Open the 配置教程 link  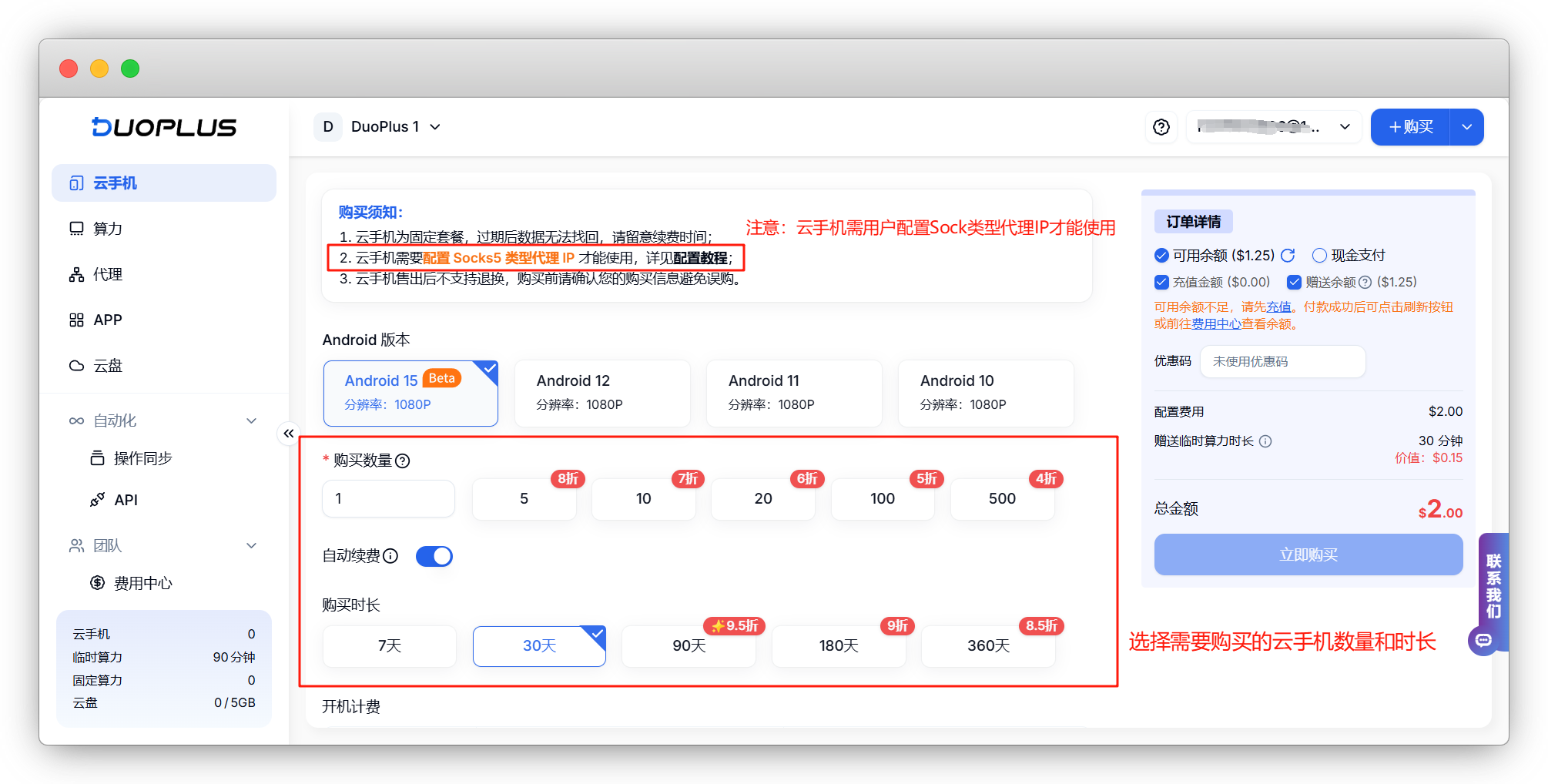click(700, 258)
